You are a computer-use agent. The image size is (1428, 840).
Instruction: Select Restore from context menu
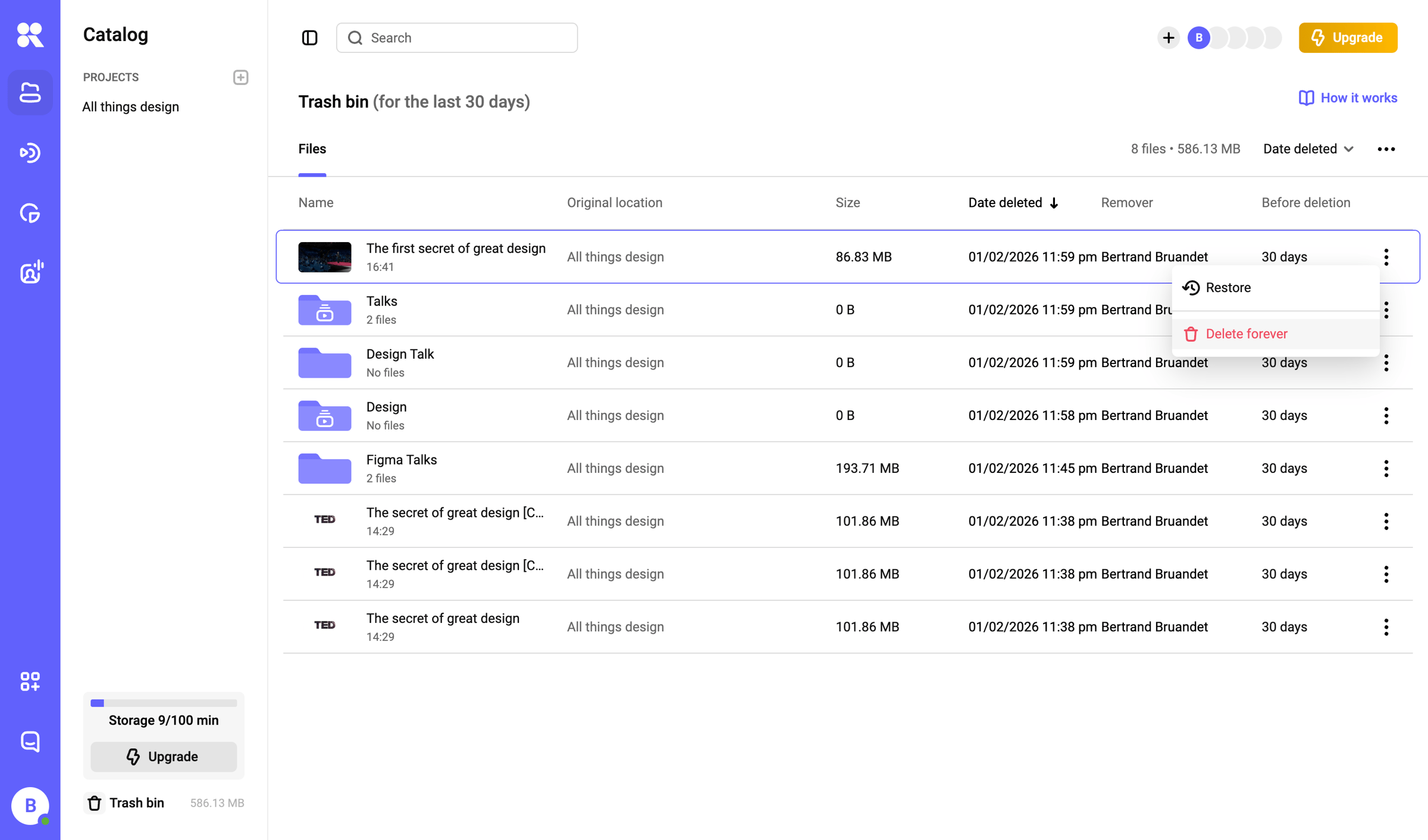coord(1275,288)
